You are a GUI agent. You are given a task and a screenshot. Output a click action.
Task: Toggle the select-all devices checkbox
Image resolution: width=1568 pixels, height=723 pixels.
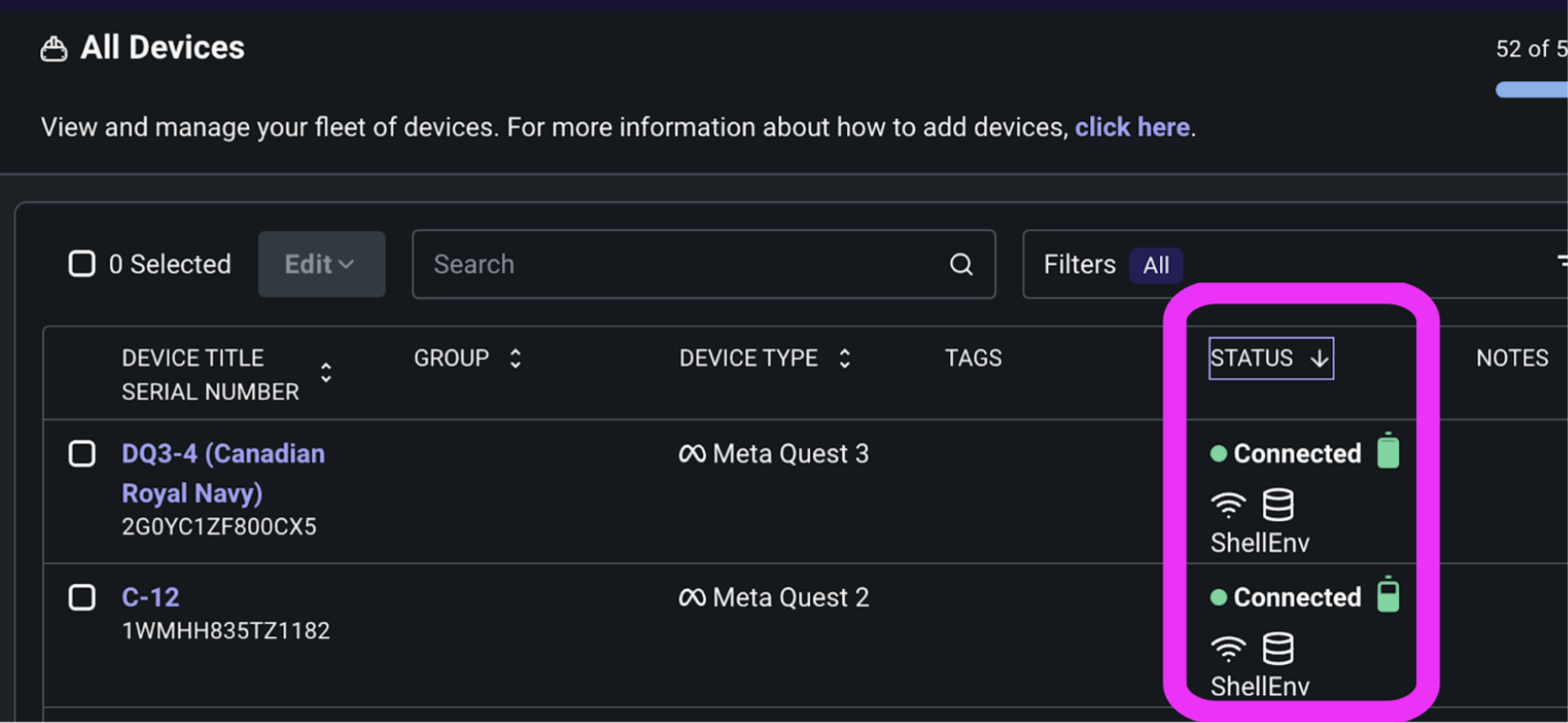pos(82,263)
